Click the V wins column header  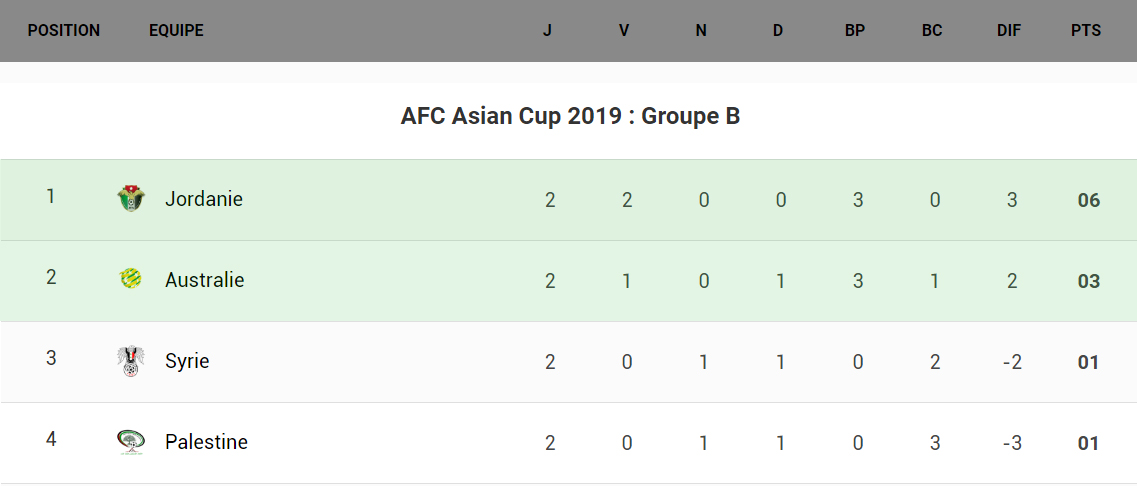(x=624, y=30)
